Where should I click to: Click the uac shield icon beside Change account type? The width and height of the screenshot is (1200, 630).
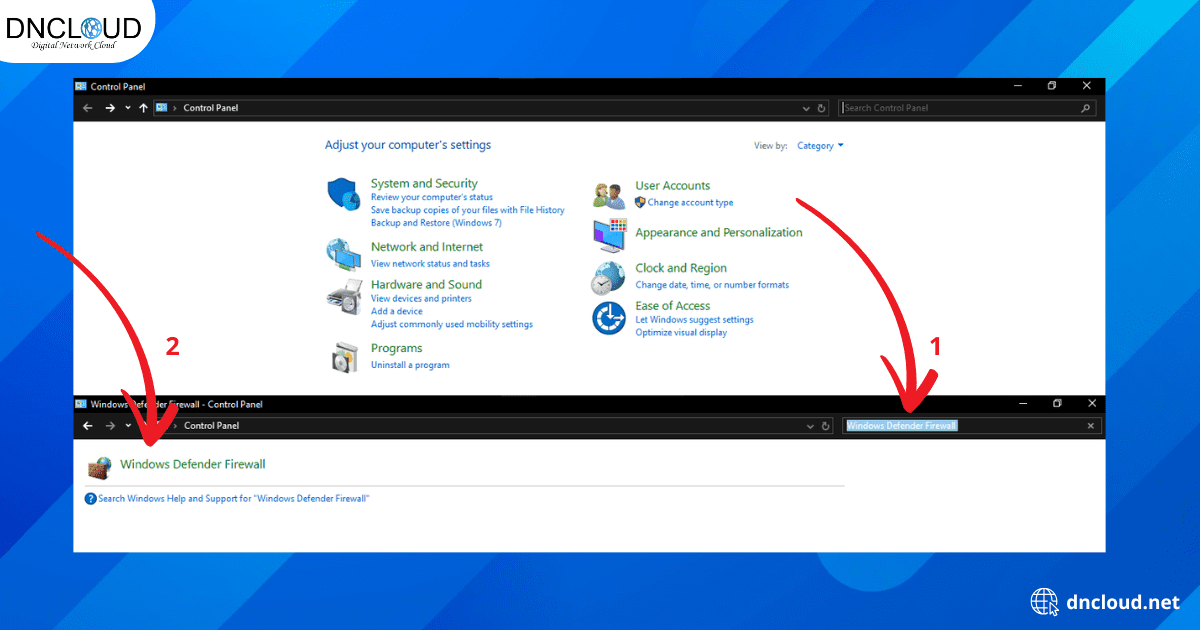[x=640, y=202]
